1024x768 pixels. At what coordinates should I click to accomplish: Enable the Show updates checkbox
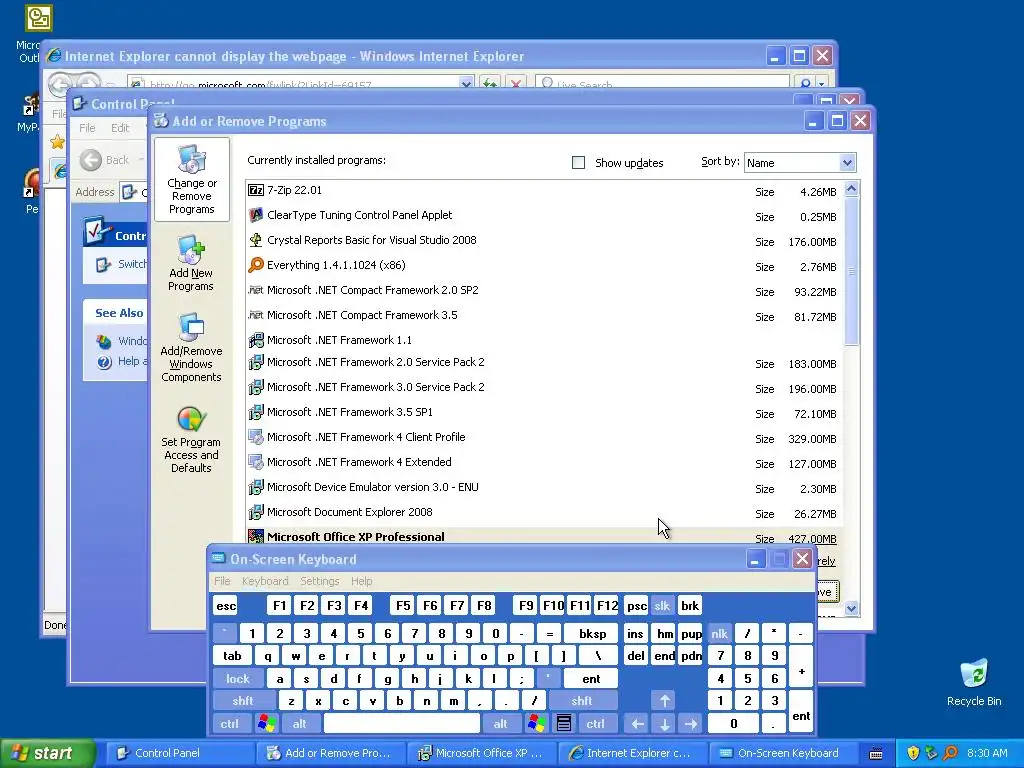pos(579,163)
